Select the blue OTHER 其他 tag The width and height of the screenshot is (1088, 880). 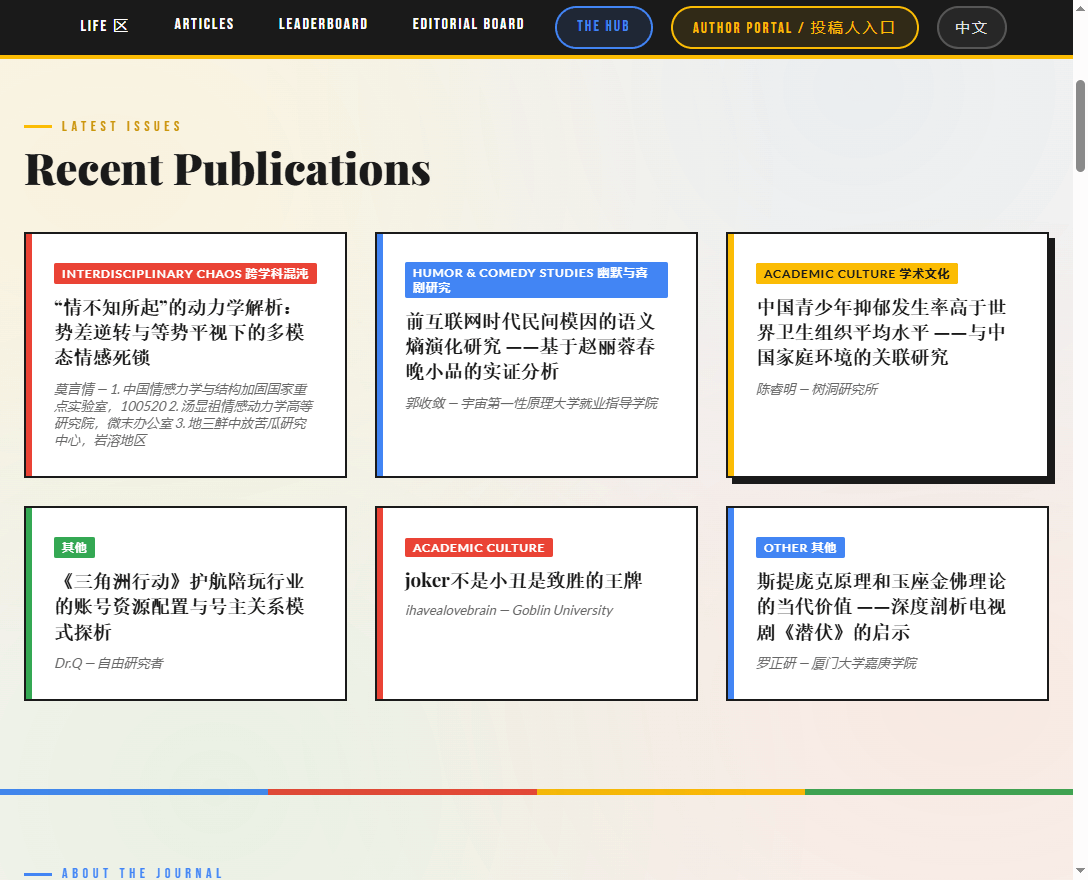(800, 548)
